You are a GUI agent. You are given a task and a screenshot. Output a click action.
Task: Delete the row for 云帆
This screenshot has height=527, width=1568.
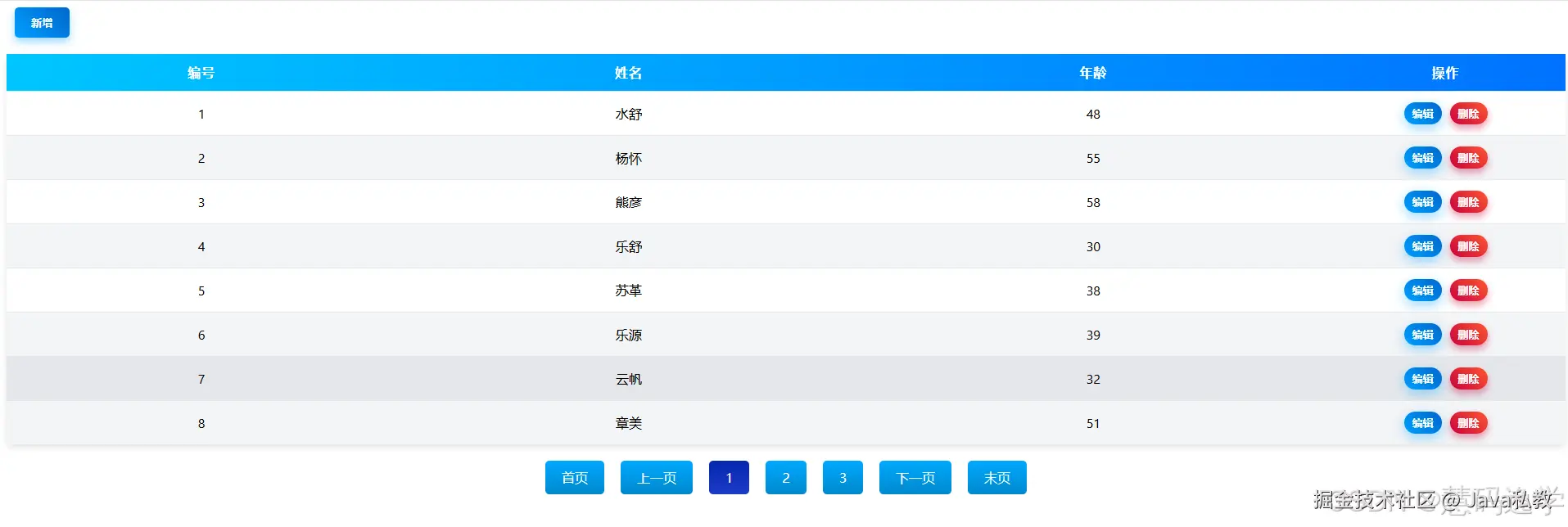1468,379
